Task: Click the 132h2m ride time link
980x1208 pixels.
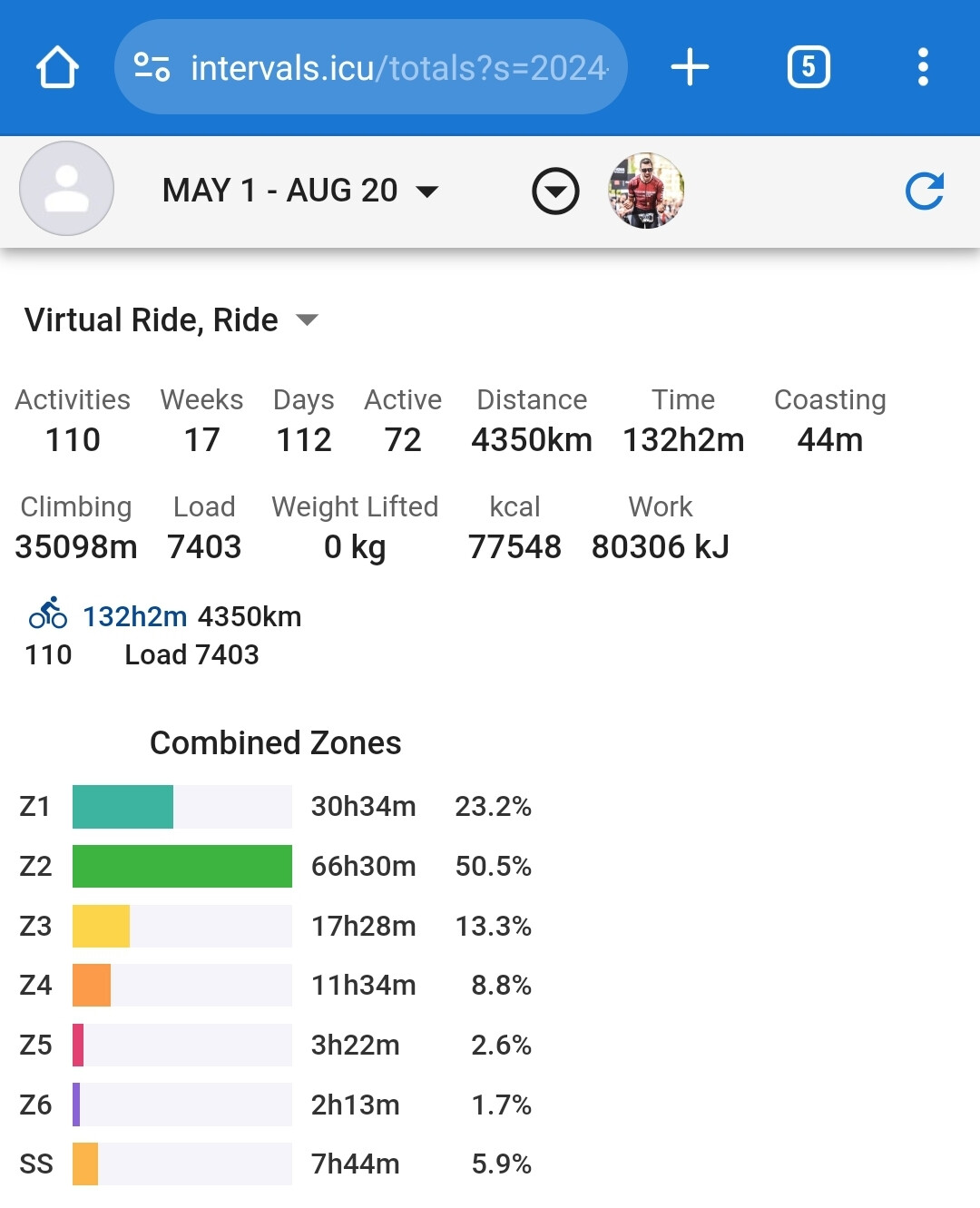Action: 134,617
